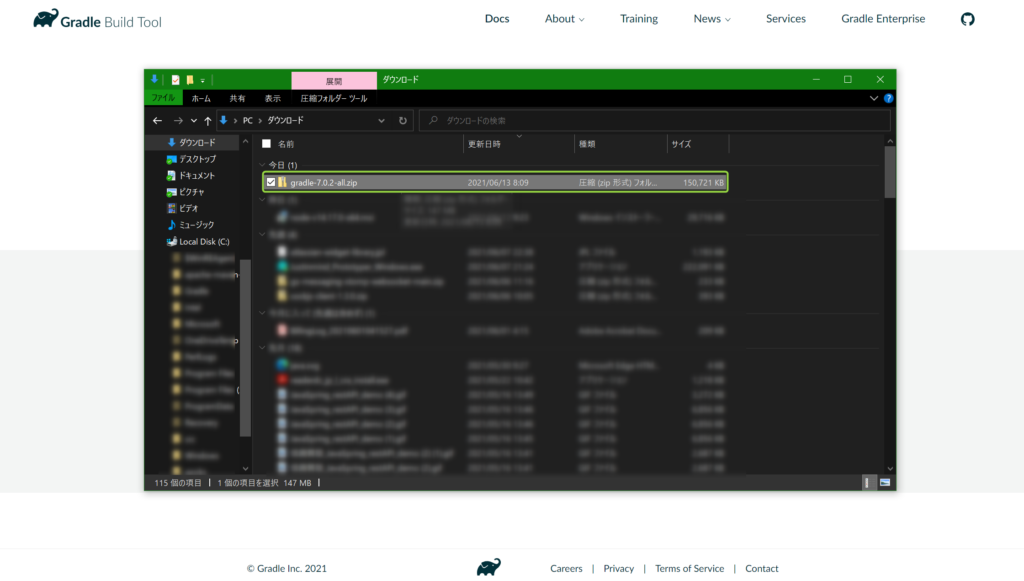Go up one folder level arrow
This screenshot has width=1024, height=581.
coord(208,121)
